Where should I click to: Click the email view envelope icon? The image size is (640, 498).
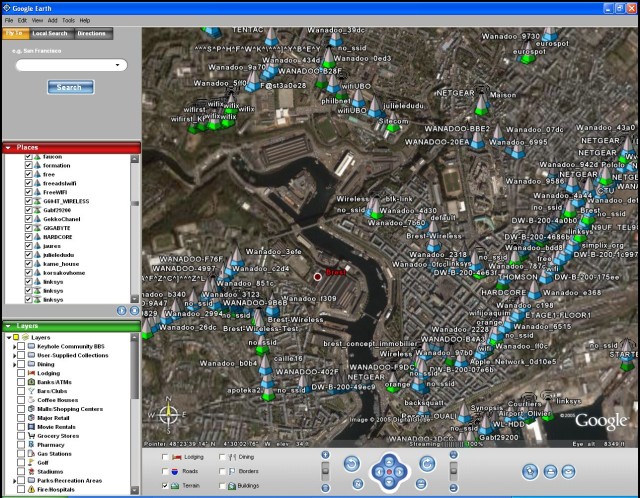(x=568, y=471)
